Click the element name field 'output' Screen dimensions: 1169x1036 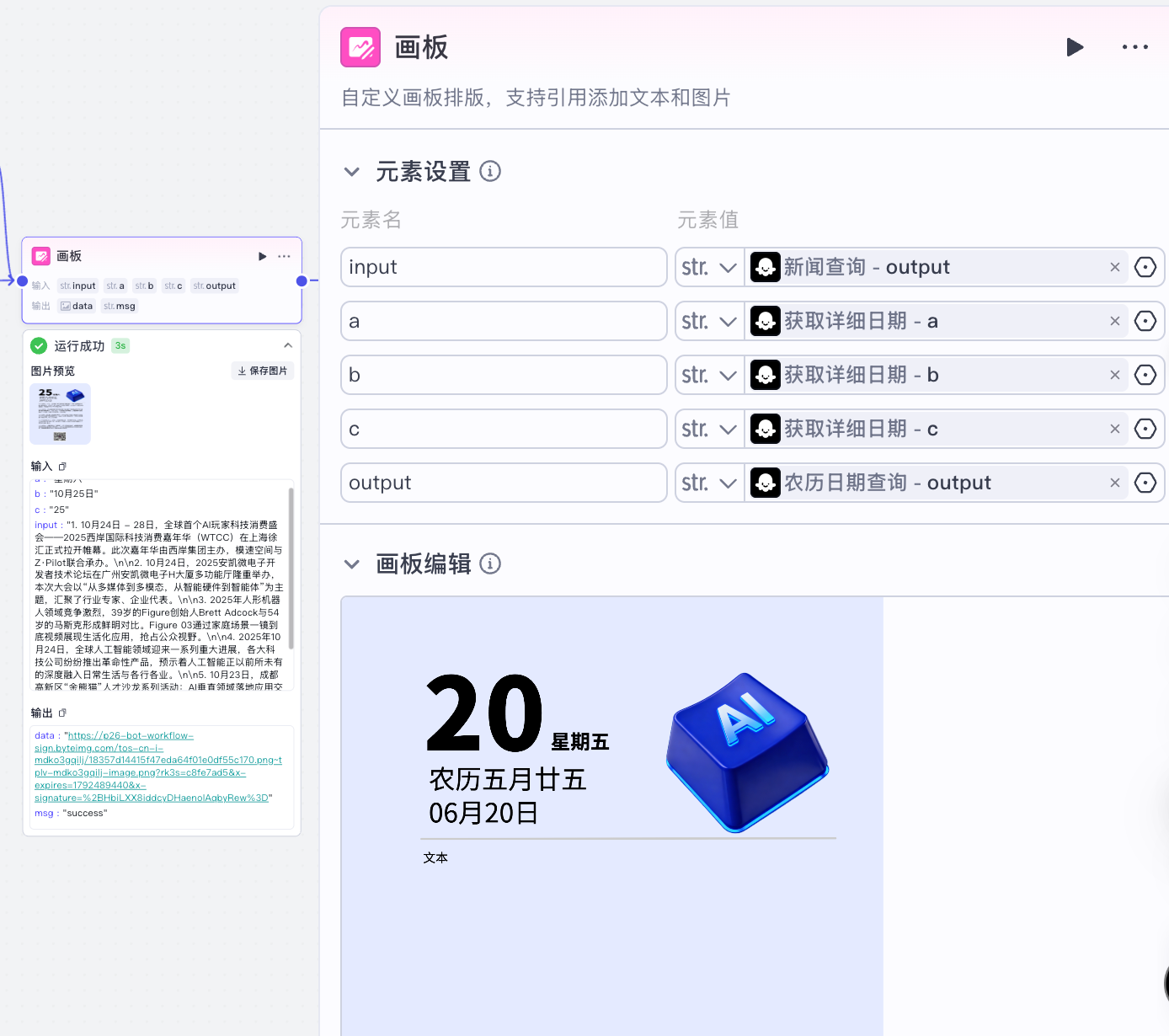(504, 483)
